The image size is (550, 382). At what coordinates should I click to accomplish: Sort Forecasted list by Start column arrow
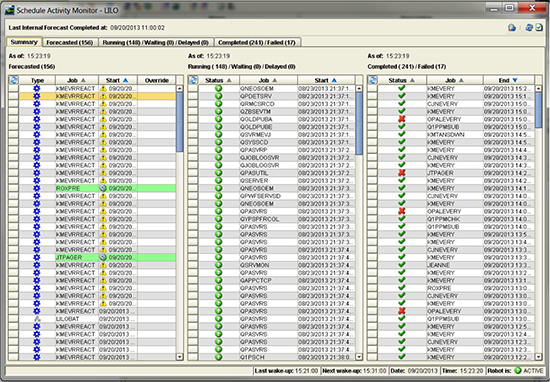125,80
